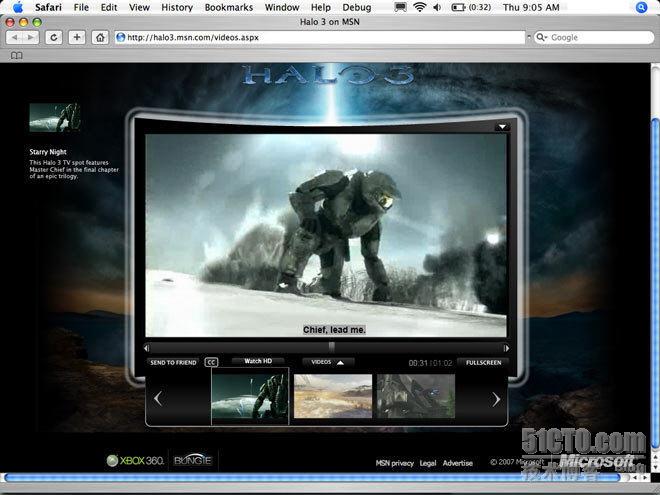Click the Xbox 360 logo
This screenshot has height=495, width=660.
(x=135, y=460)
